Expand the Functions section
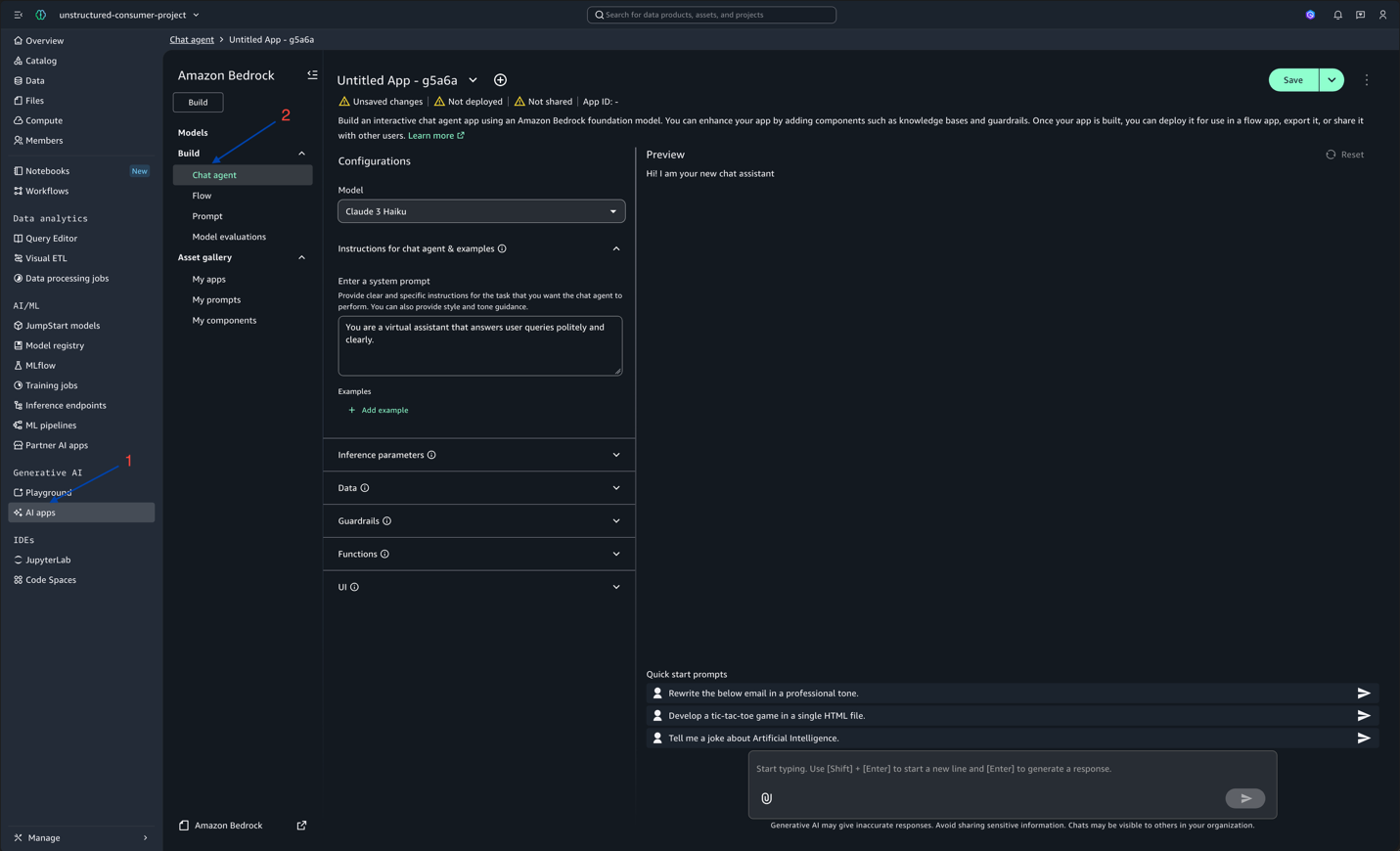Image resolution: width=1400 pixels, height=851 pixels. (x=616, y=555)
